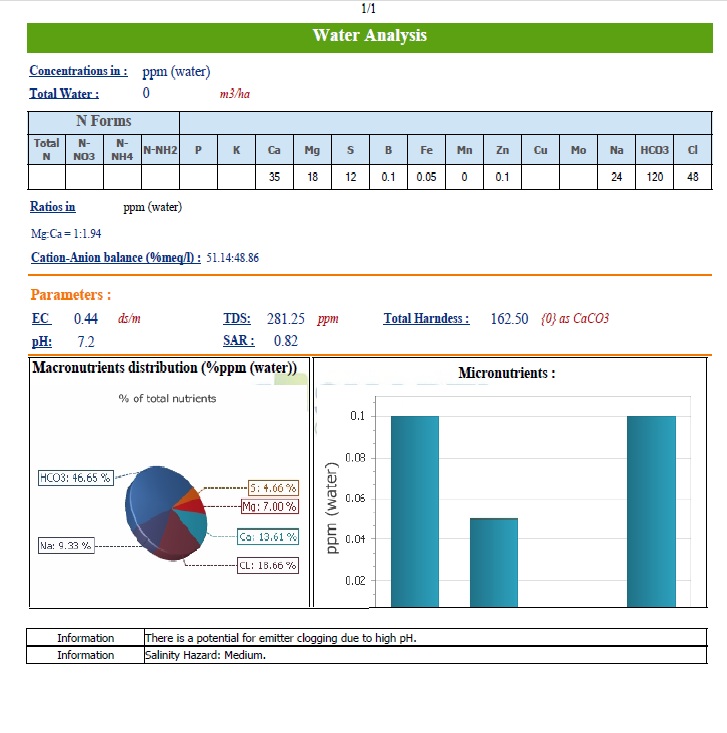Click the 'Total Harndess :' link
Image resolution: width=727 pixels, height=733 pixels.
tap(426, 318)
